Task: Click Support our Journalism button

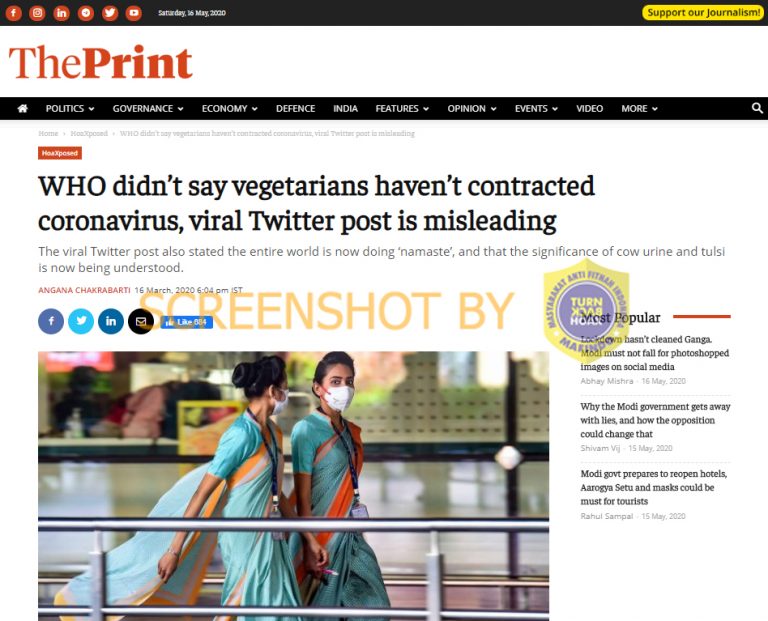Action: click(703, 12)
